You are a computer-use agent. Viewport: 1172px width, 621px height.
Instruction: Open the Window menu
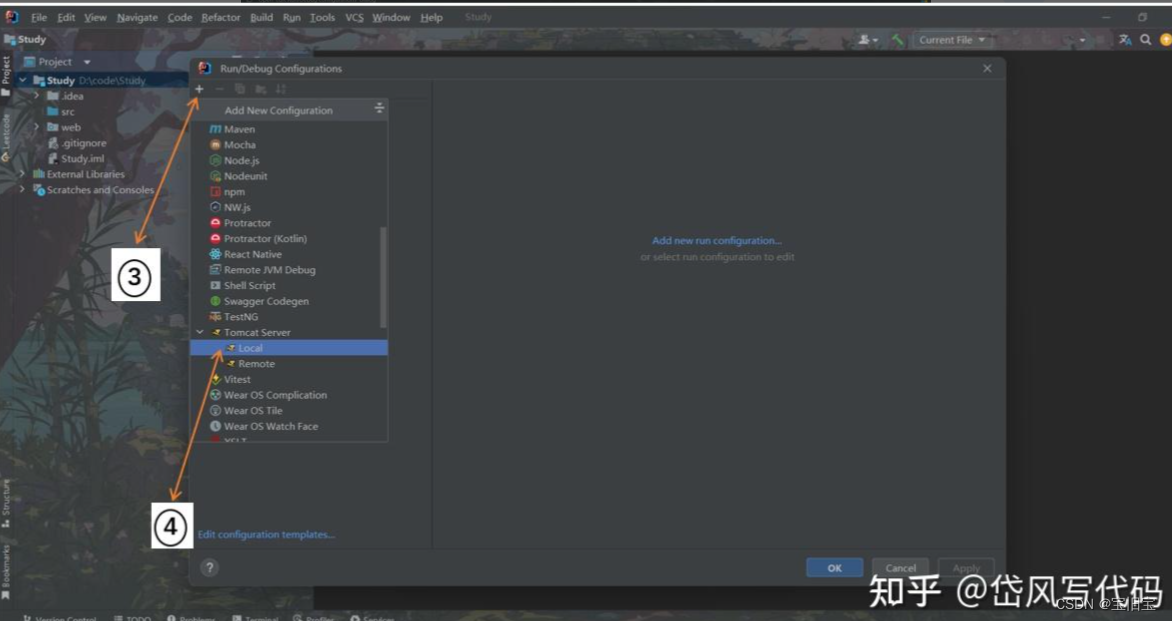(391, 17)
